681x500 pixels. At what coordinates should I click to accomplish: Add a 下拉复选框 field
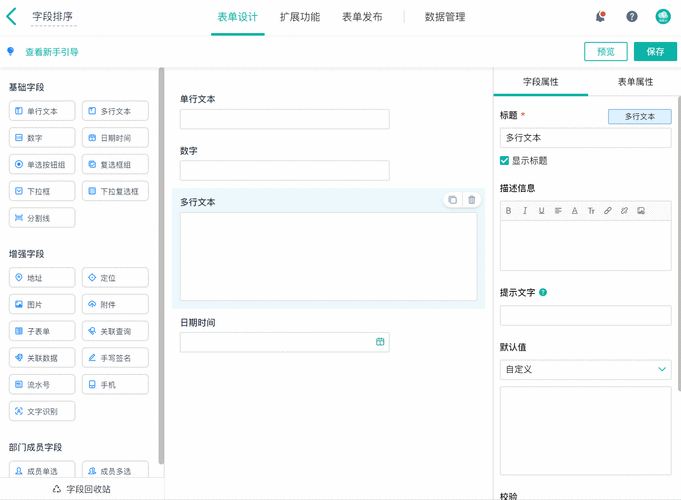click(115, 190)
